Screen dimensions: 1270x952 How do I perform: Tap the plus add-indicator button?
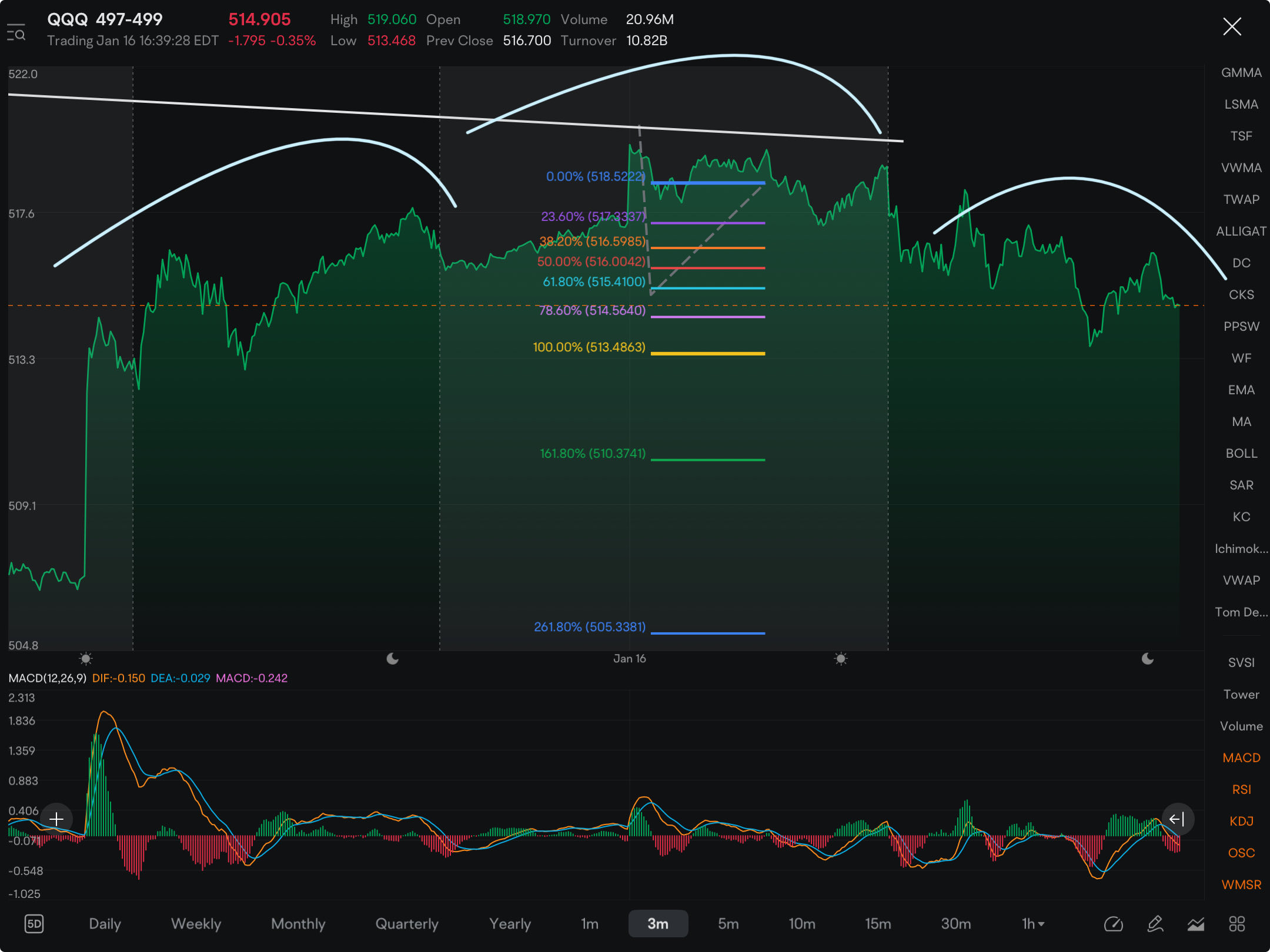(56, 819)
